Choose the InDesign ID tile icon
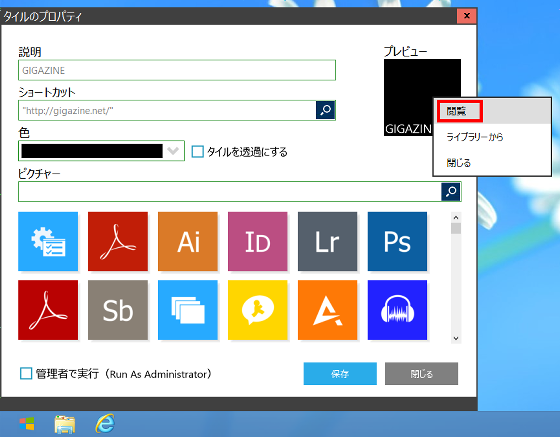 [258, 241]
